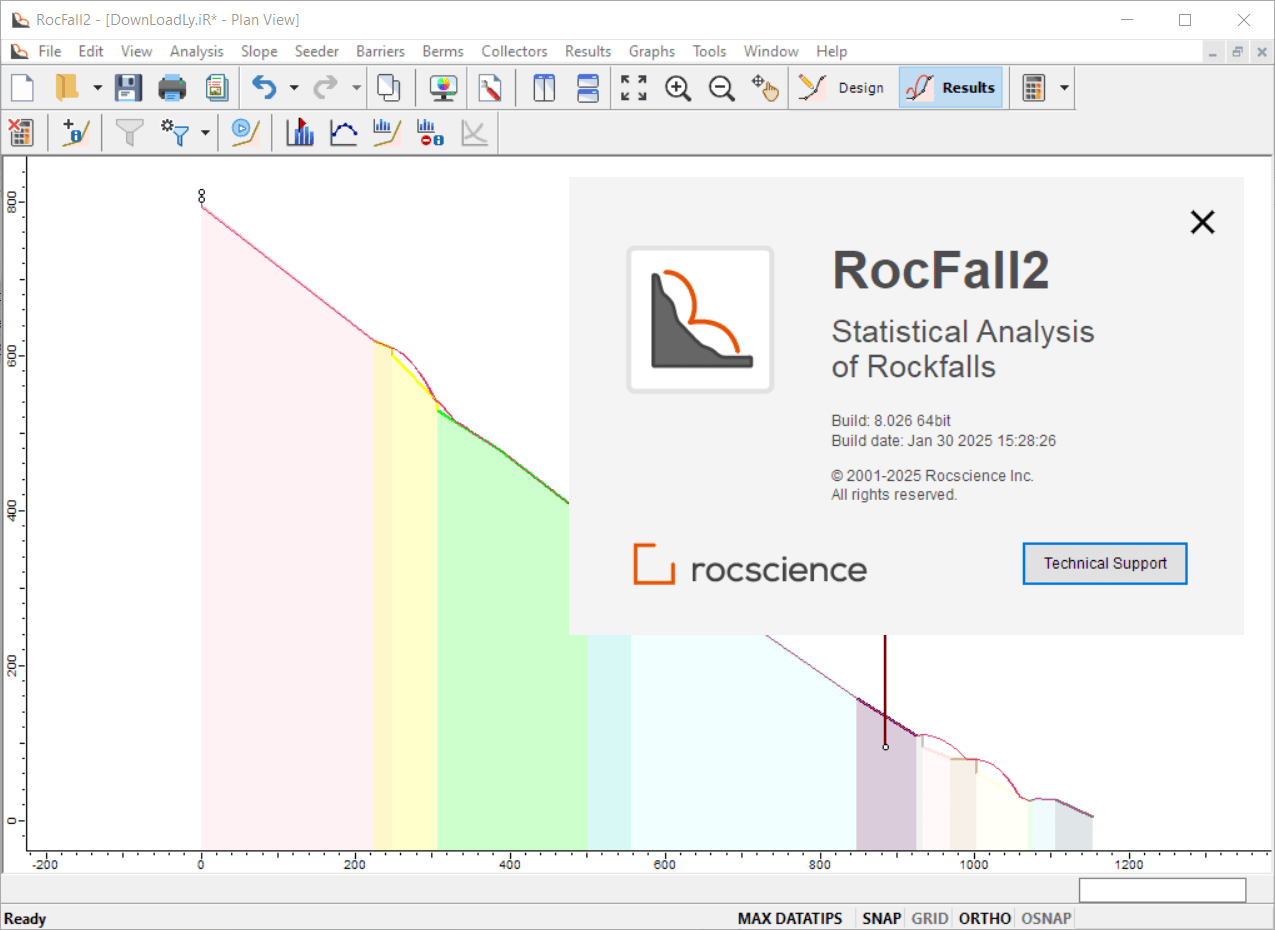Click the zoom extents icon

[632, 88]
